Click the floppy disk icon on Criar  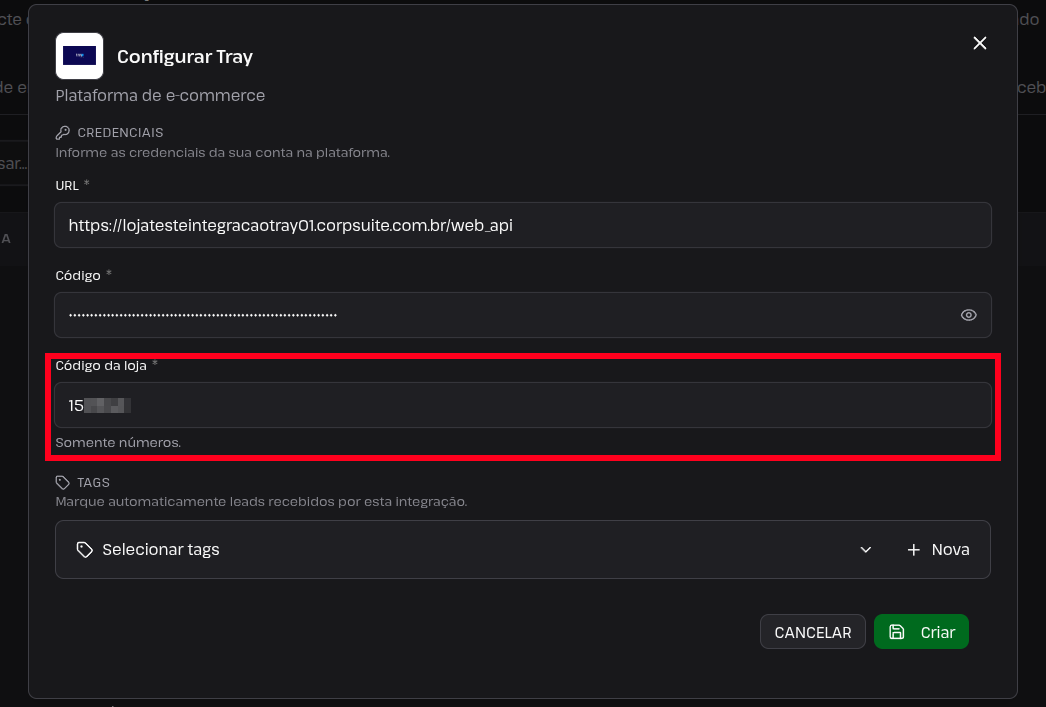tap(897, 632)
